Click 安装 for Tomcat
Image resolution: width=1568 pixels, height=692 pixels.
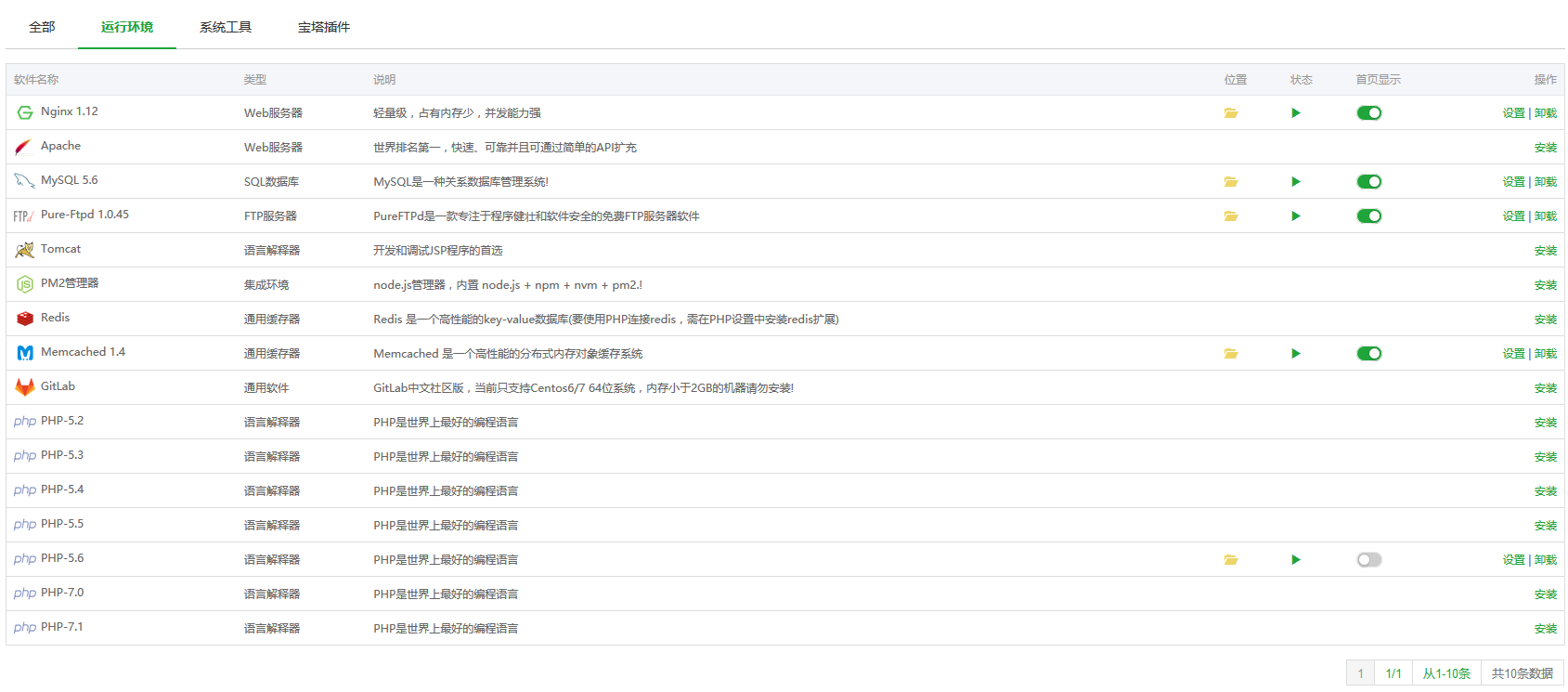tap(1546, 251)
